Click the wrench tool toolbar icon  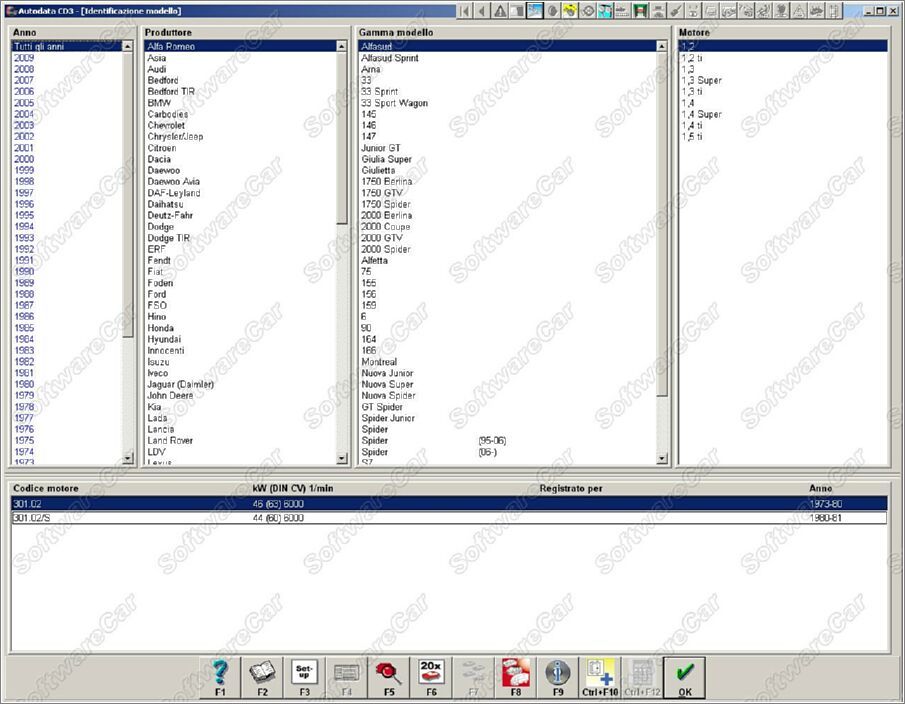pyautogui.click(x=675, y=10)
